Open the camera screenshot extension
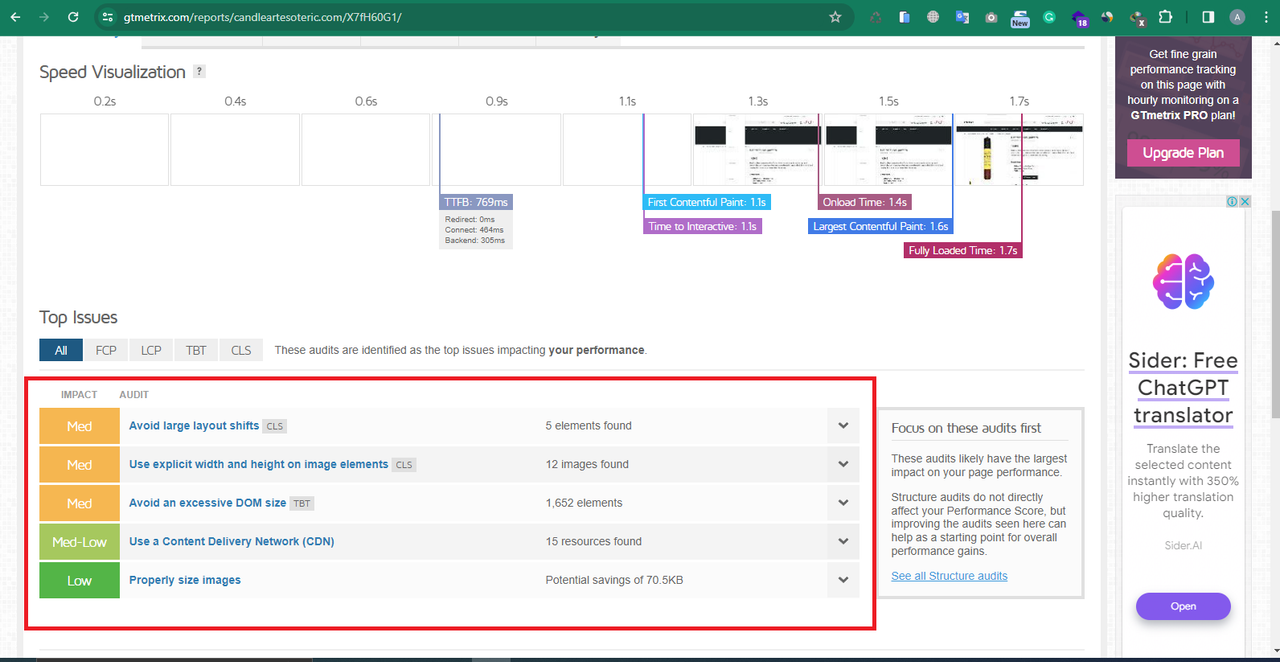This screenshot has height=662, width=1280. click(991, 17)
